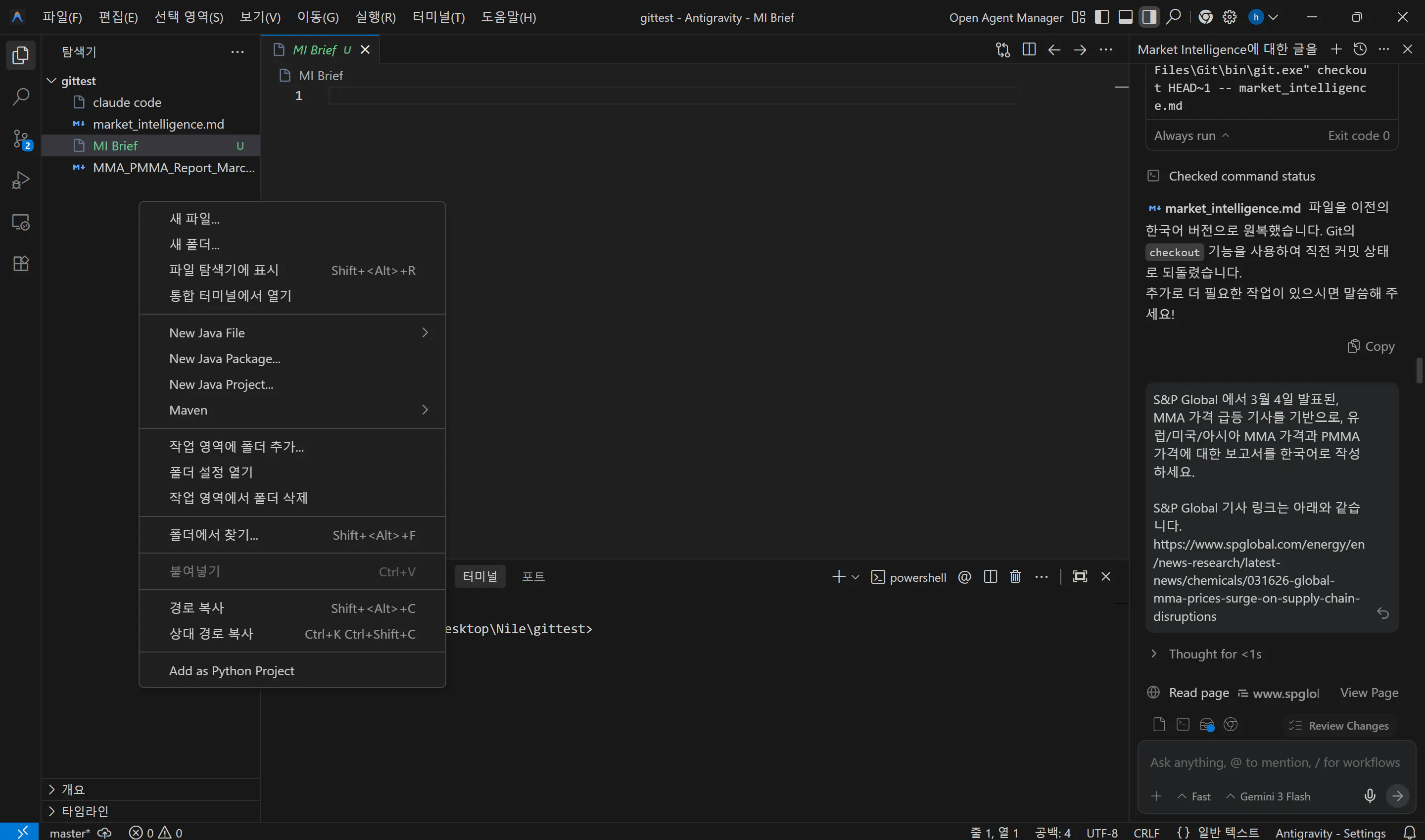Image resolution: width=1425 pixels, height=840 pixels.
Task: Split the terminal pane
Action: (990, 577)
